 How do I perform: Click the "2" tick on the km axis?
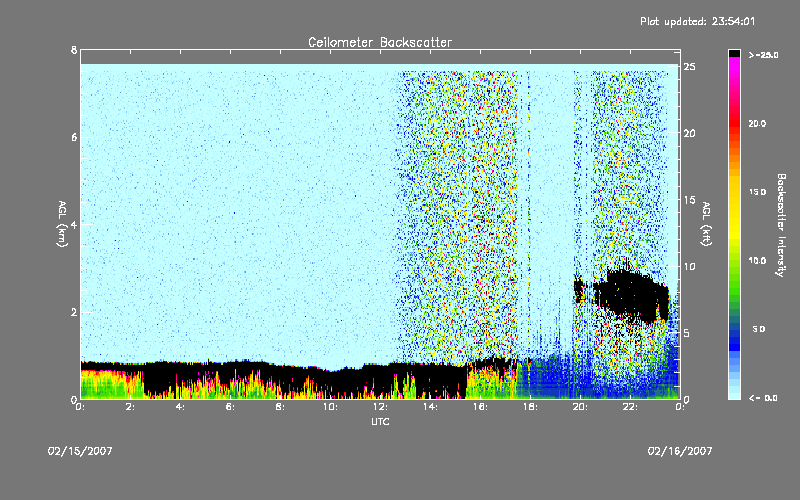74,312
